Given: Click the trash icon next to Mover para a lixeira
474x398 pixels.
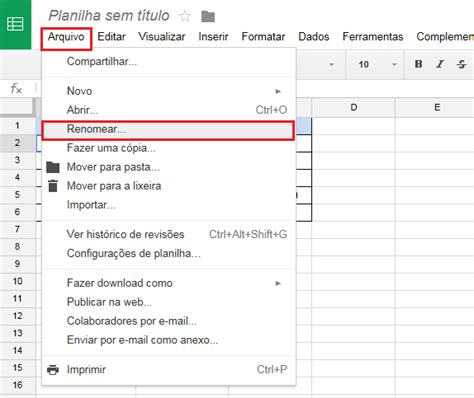Looking at the screenshot, I should coord(53,186).
